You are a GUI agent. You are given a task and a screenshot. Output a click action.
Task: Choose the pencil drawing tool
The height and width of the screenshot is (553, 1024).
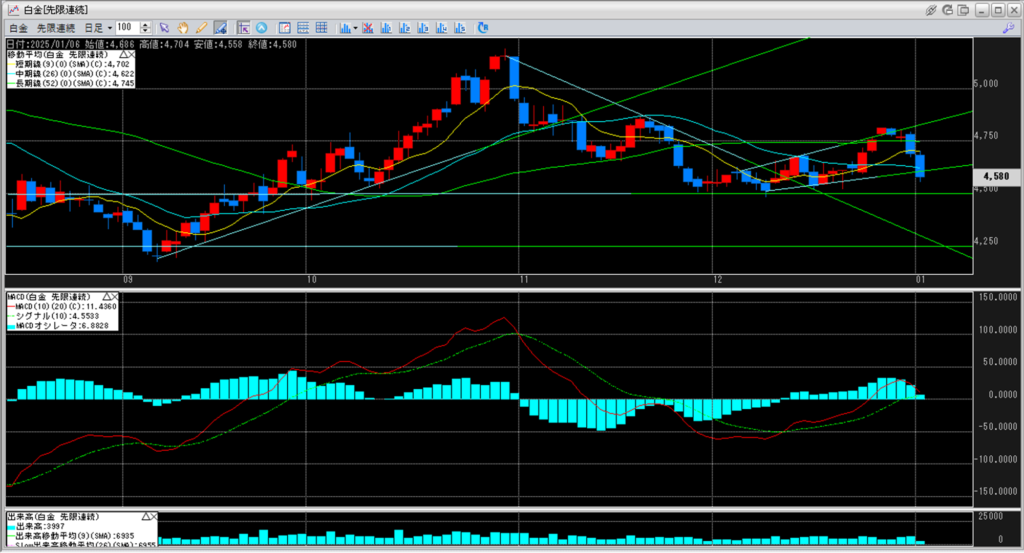pyautogui.click(x=201, y=27)
